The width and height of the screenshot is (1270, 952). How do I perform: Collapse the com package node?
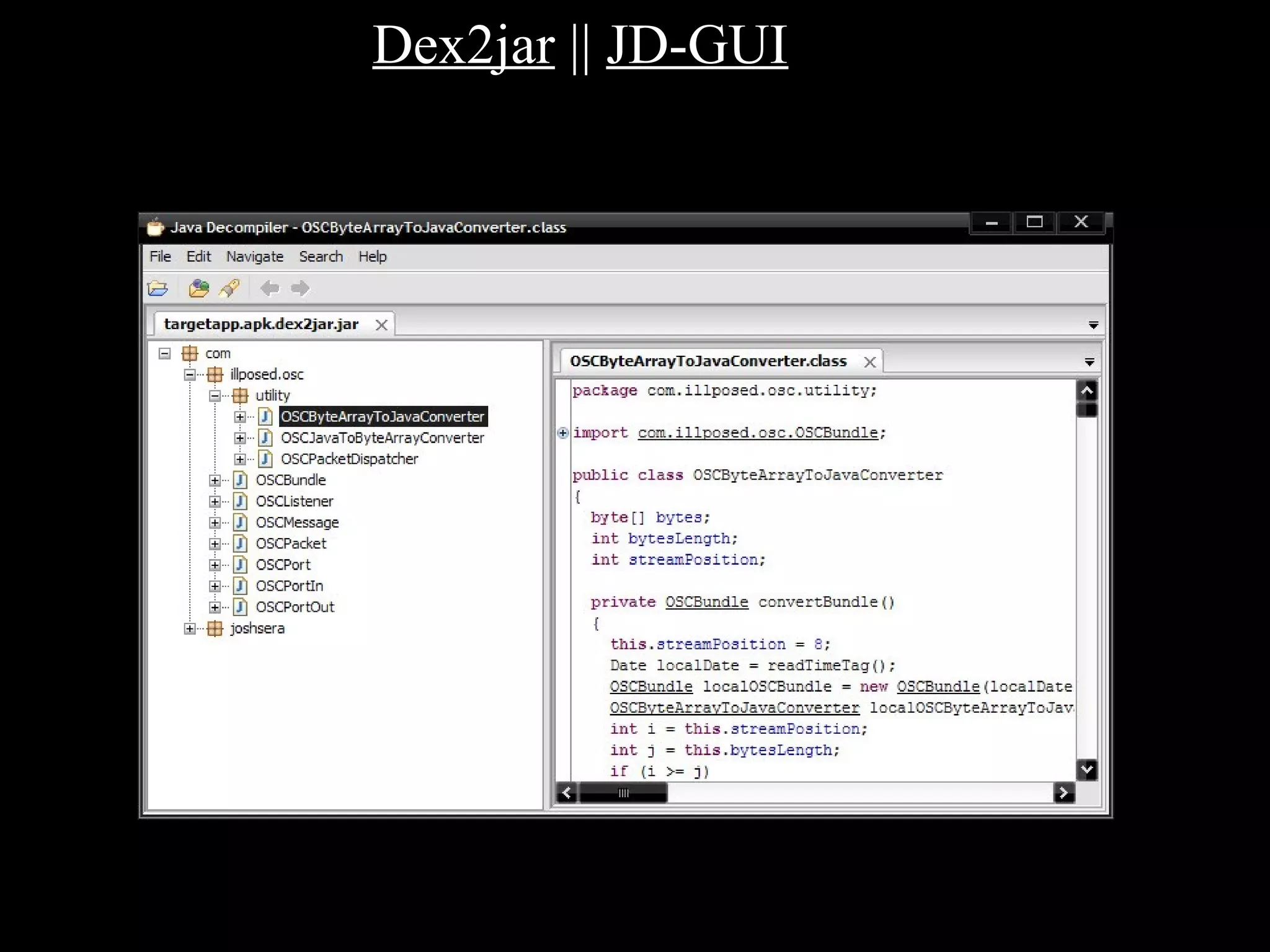tap(164, 353)
